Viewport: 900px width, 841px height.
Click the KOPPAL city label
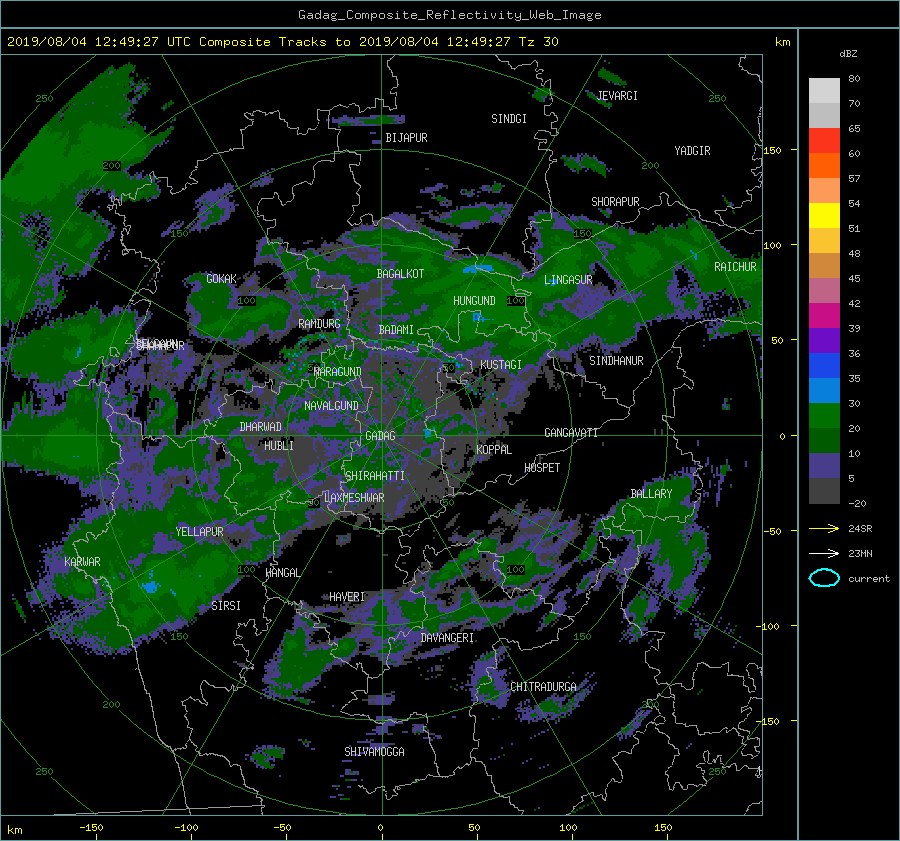tap(494, 450)
